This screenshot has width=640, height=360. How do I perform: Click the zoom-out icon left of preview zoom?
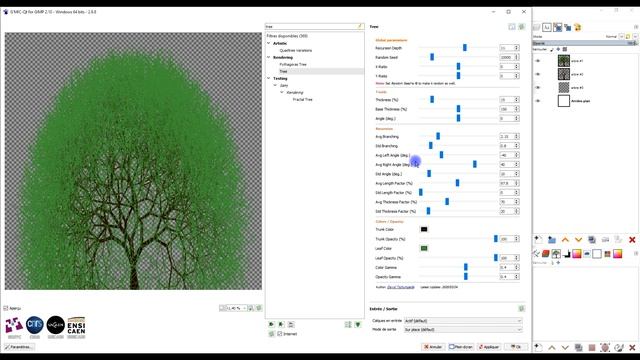[x=222, y=308]
